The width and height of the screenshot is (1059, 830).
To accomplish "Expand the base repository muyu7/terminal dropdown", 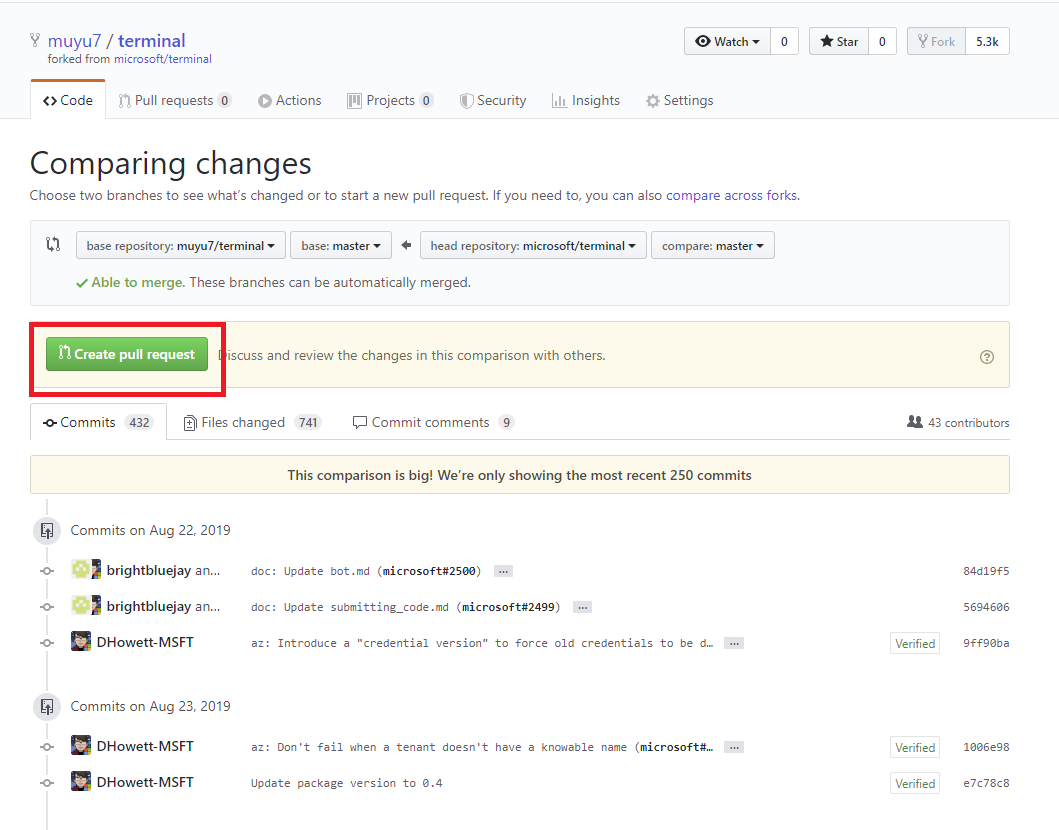I will (180, 246).
